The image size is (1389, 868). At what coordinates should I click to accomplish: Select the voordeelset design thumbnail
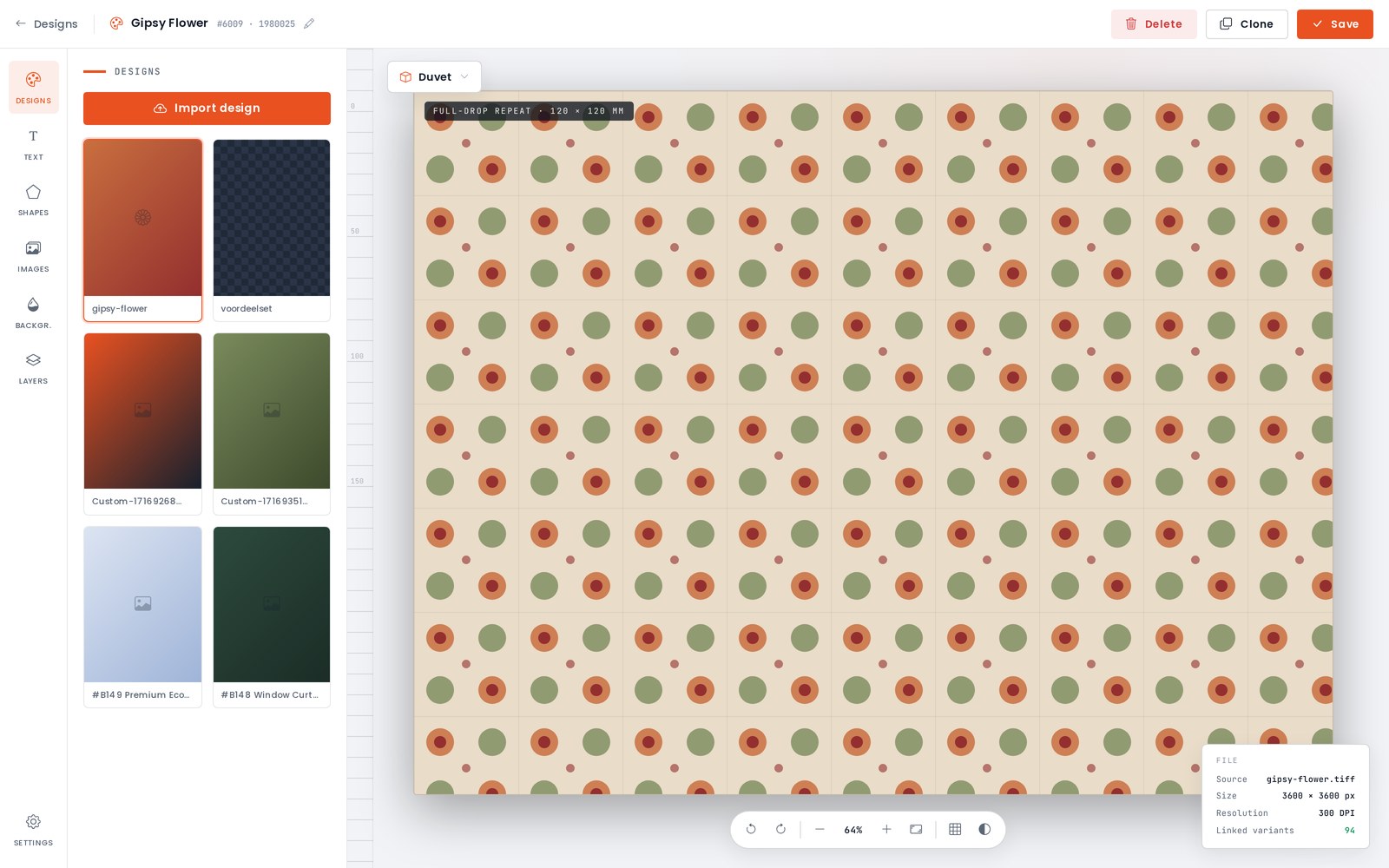pyautogui.click(x=272, y=230)
